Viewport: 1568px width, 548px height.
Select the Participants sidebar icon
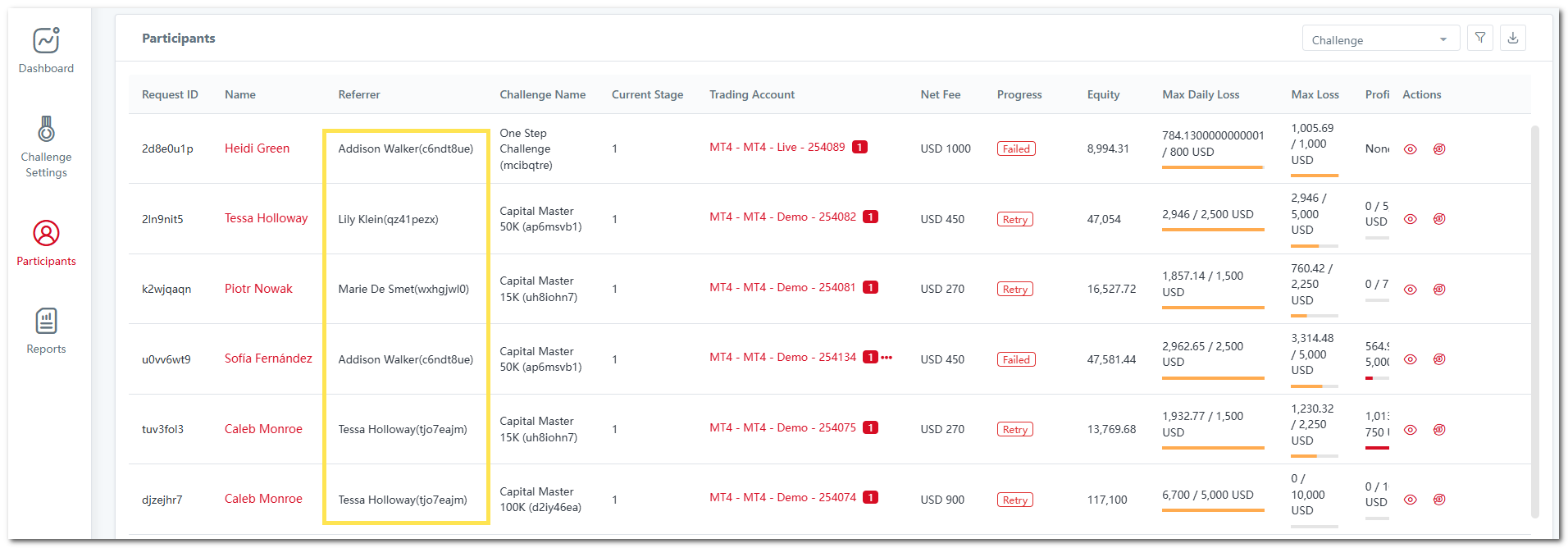pyautogui.click(x=46, y=234)
